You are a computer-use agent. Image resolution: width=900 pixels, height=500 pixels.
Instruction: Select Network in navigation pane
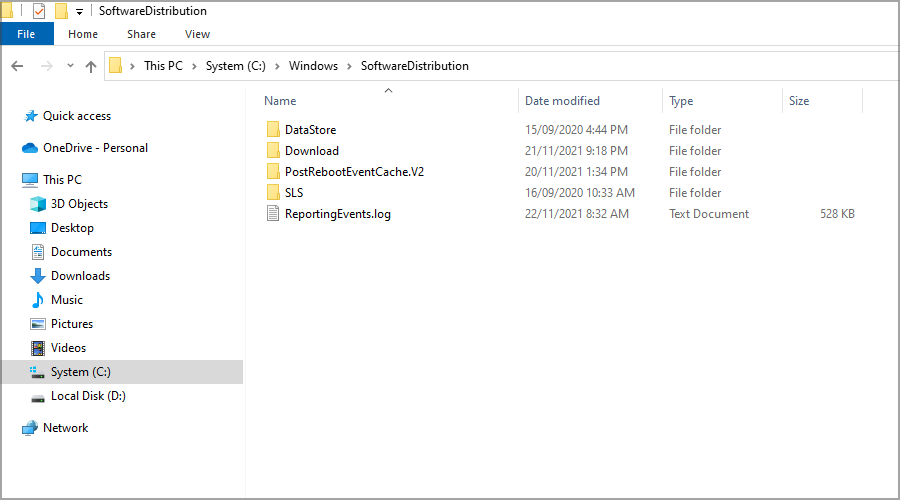(65, 428)
